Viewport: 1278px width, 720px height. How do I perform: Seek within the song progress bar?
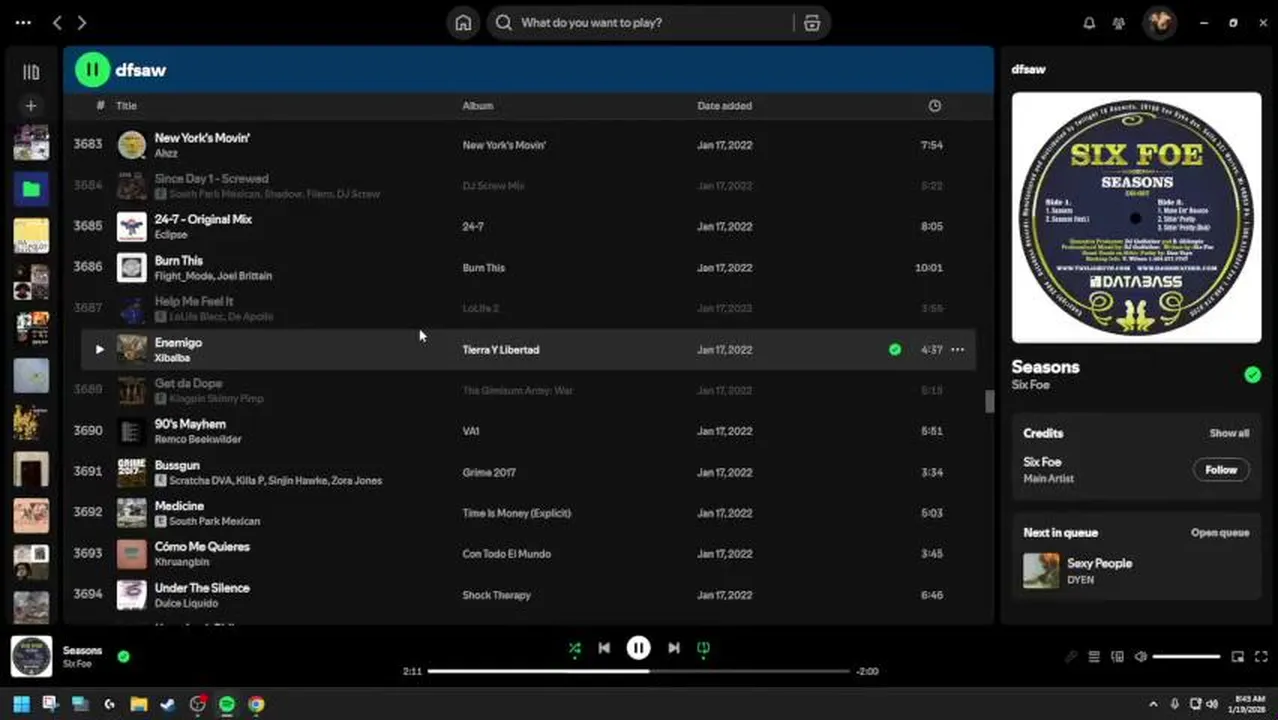pyautogui.click(x=639, y=671)
